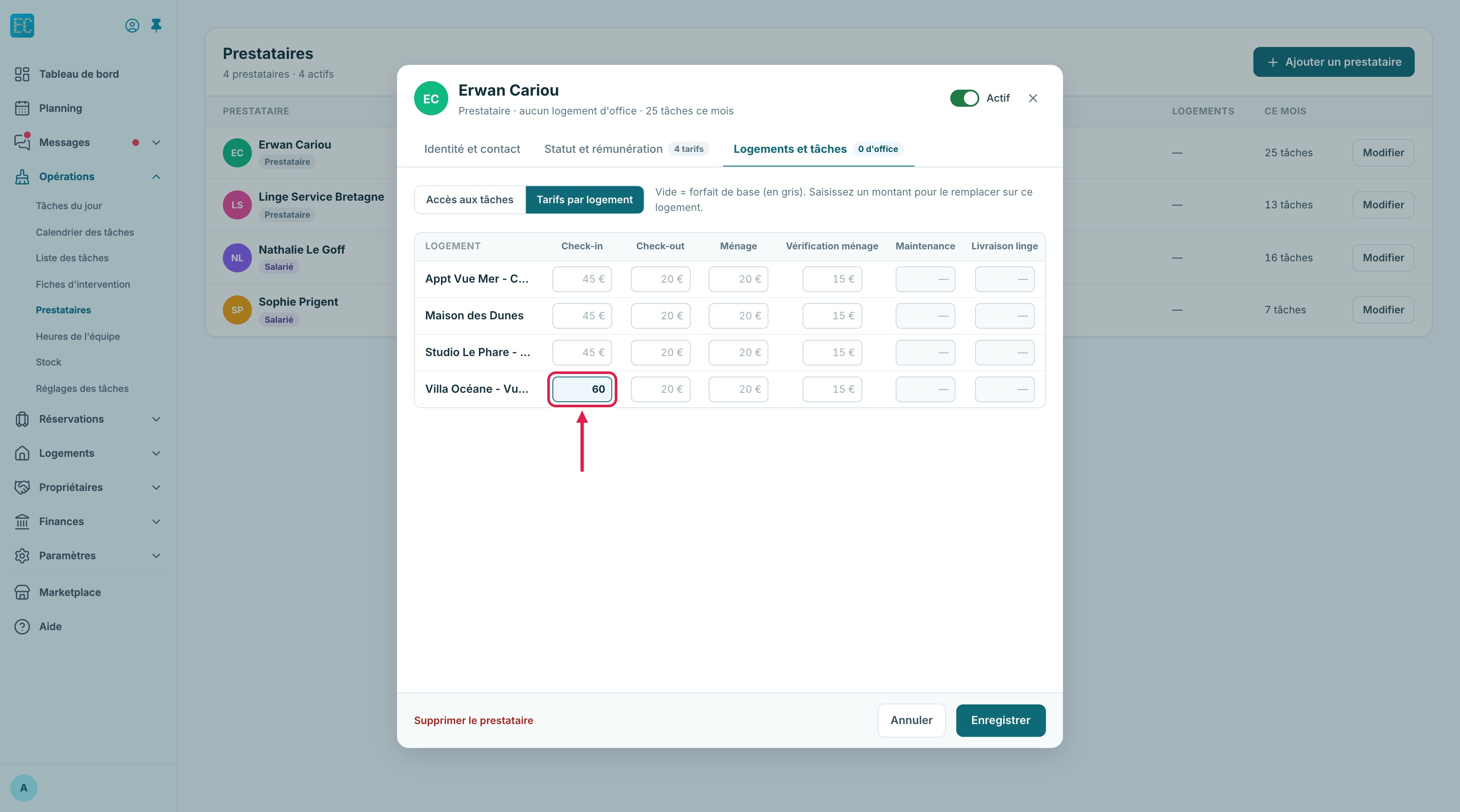Click Modifier for Sophie Prigent row

point(1383,310)
